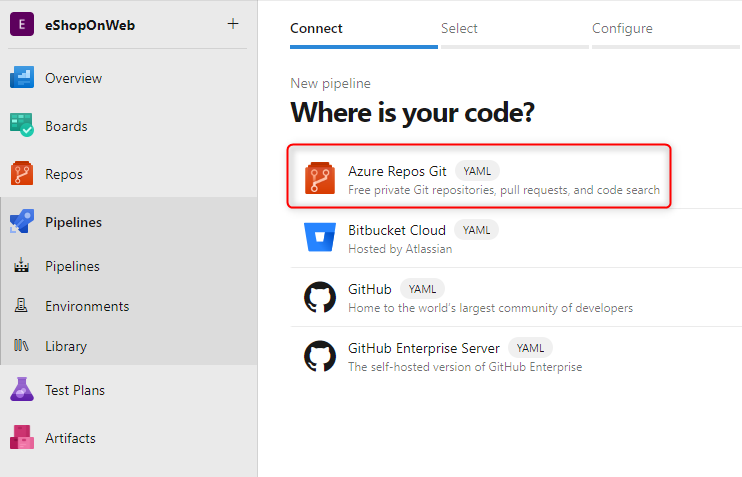Select the Pipelines rocket icon

[x=22, y=222]
